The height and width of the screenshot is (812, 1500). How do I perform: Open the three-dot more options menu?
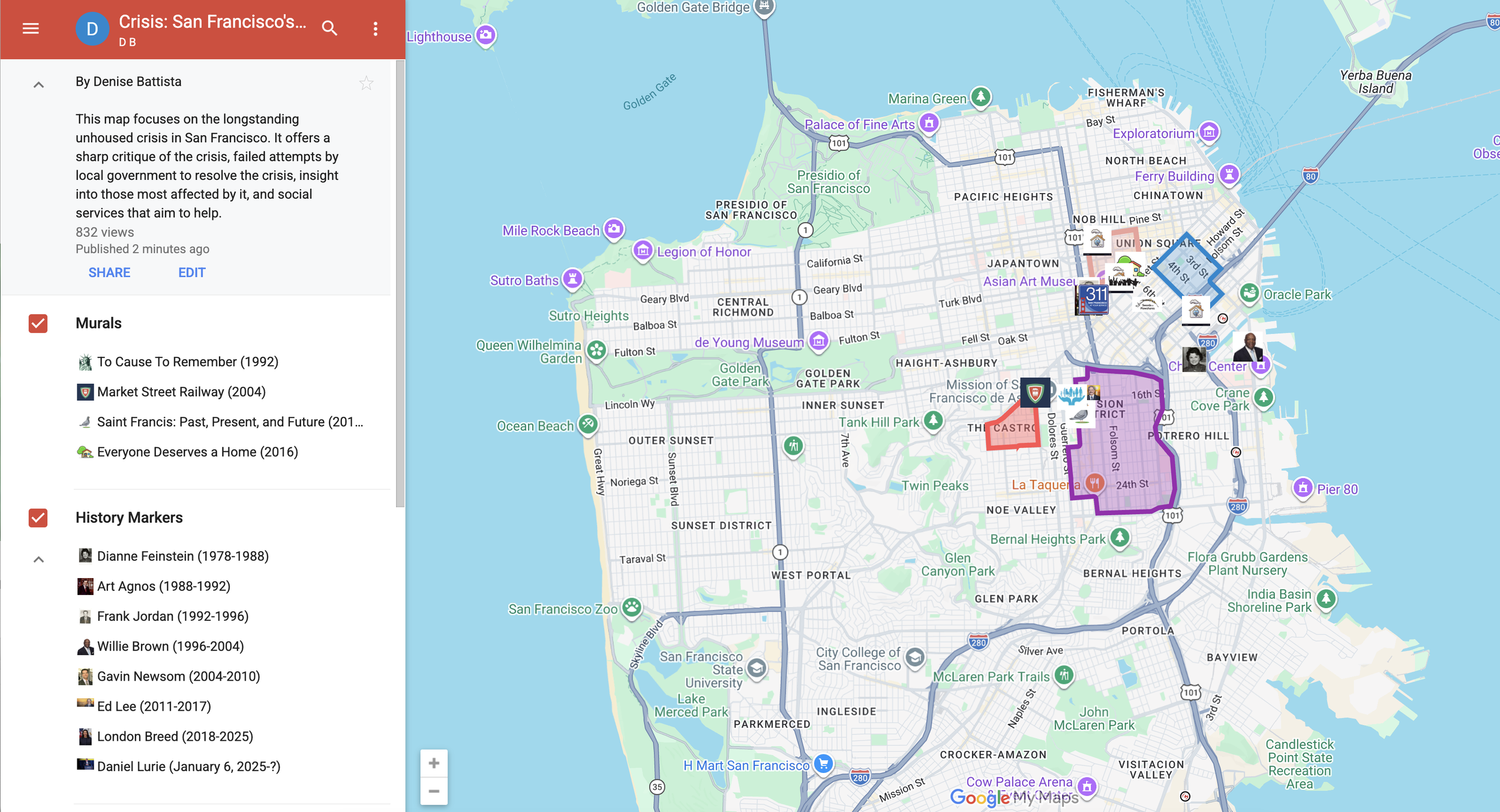point(376,28)
